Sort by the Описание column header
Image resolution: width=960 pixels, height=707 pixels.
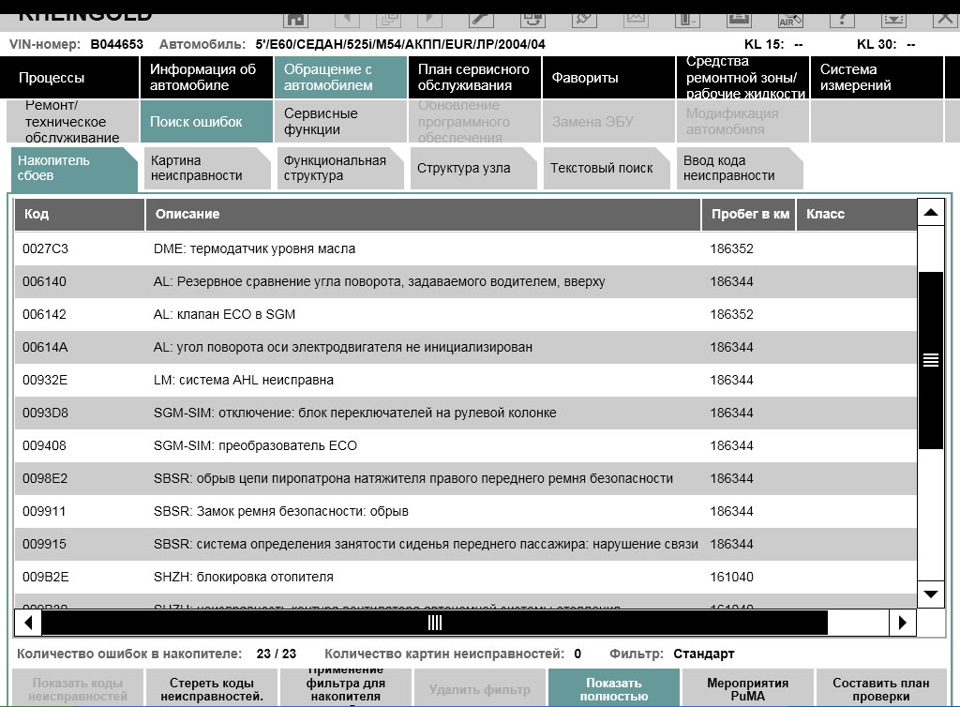coord(423,214)
